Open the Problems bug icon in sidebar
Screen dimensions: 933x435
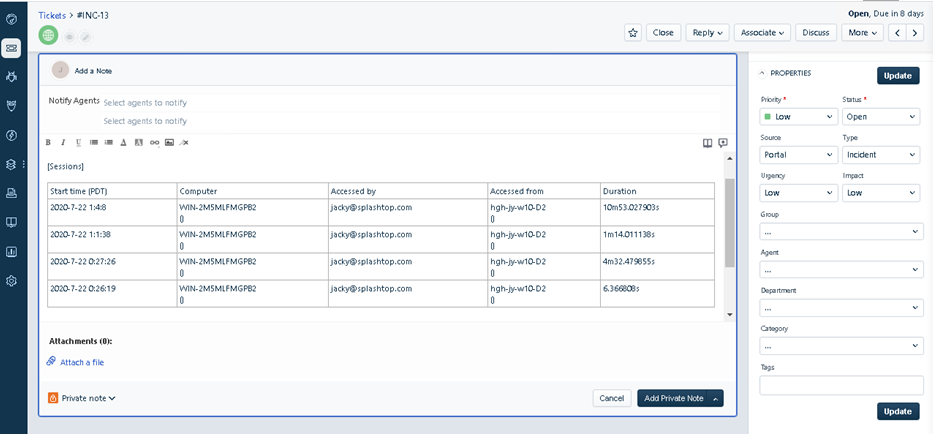coord(11,77)
